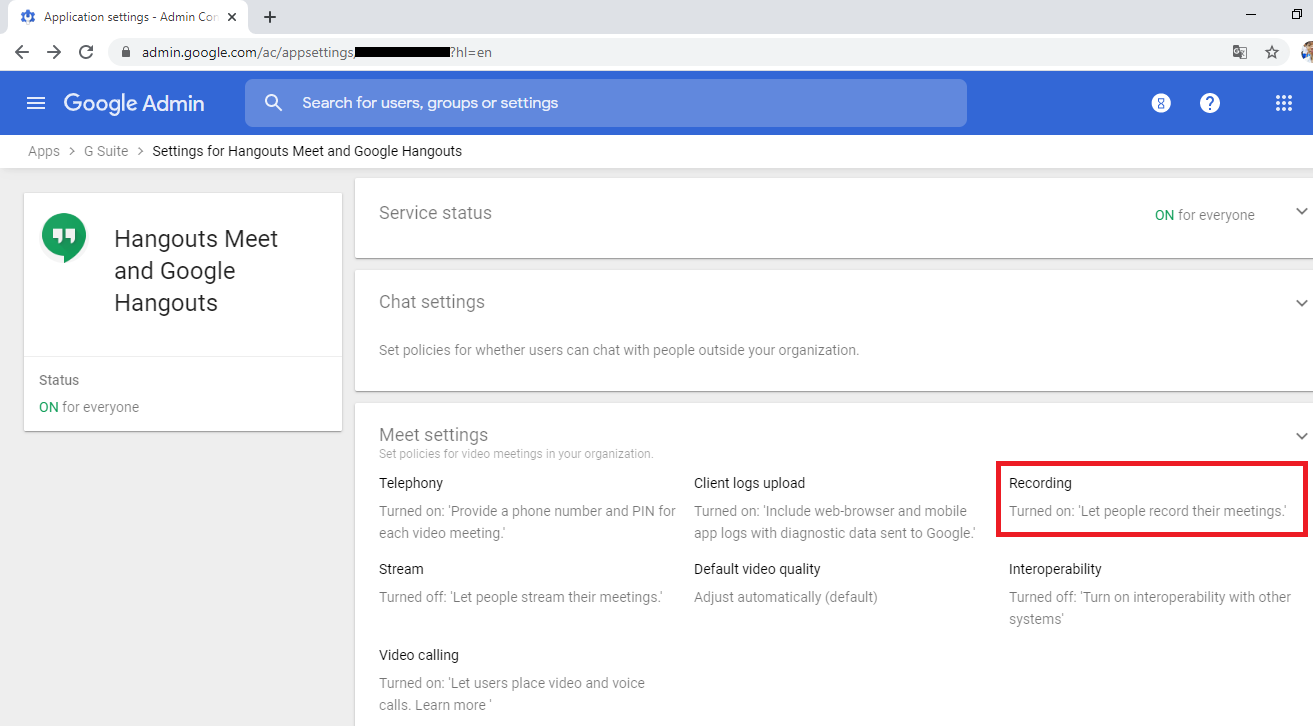
Task: Expand the Service status section
Action: click(1301, 212)
